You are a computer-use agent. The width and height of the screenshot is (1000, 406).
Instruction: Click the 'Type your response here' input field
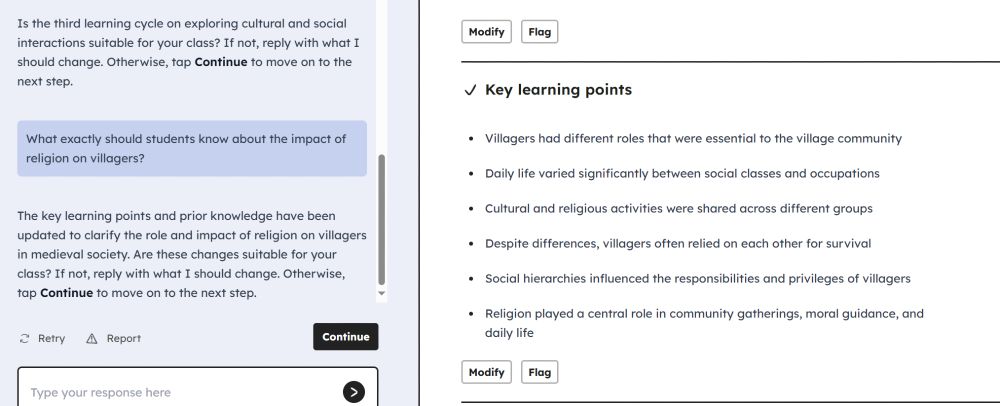coord(185,392)
